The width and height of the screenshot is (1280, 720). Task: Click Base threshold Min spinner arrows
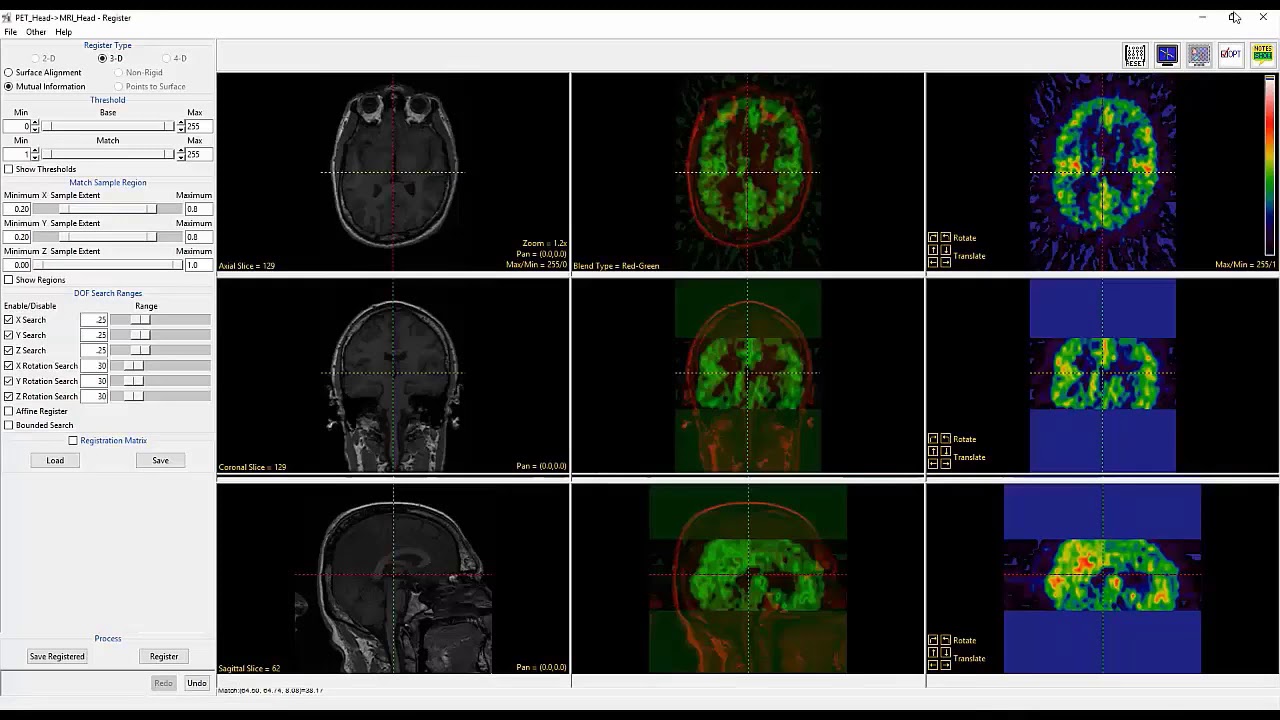tap(35, 126)
